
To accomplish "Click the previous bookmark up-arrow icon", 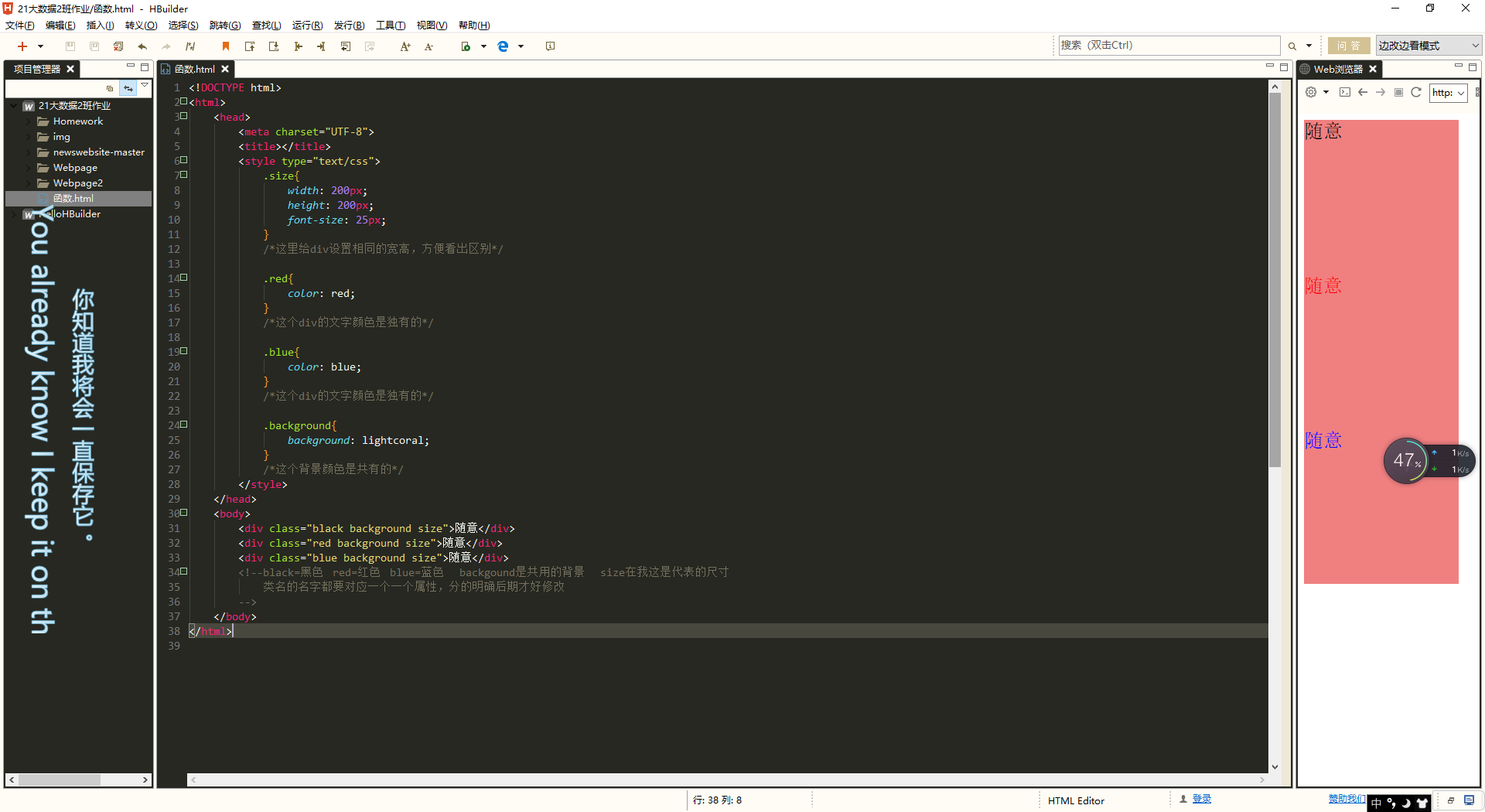I will [250, 46].
